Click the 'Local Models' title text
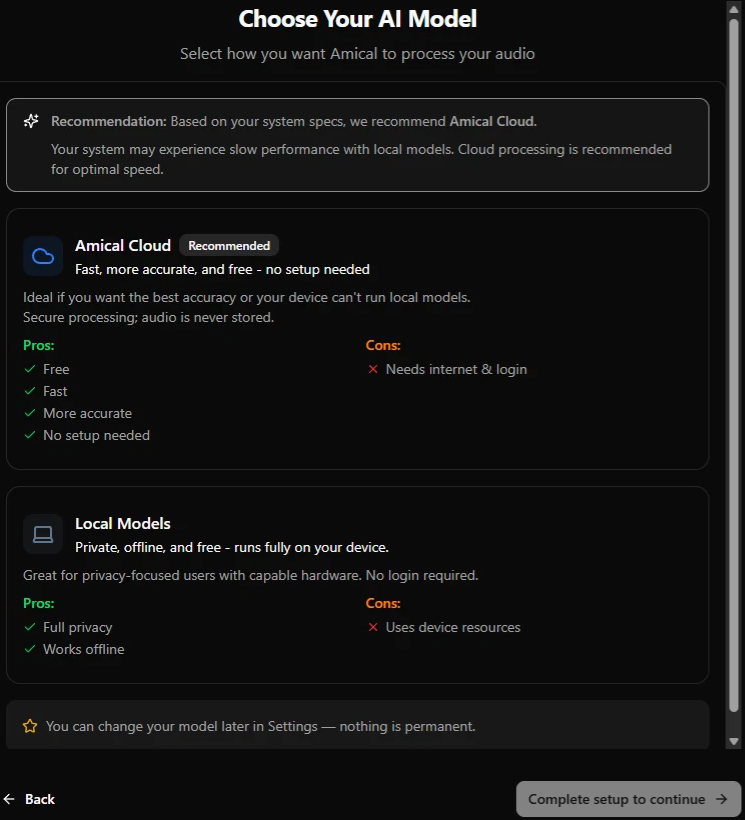The image size is (745, 820). [123, 523]
